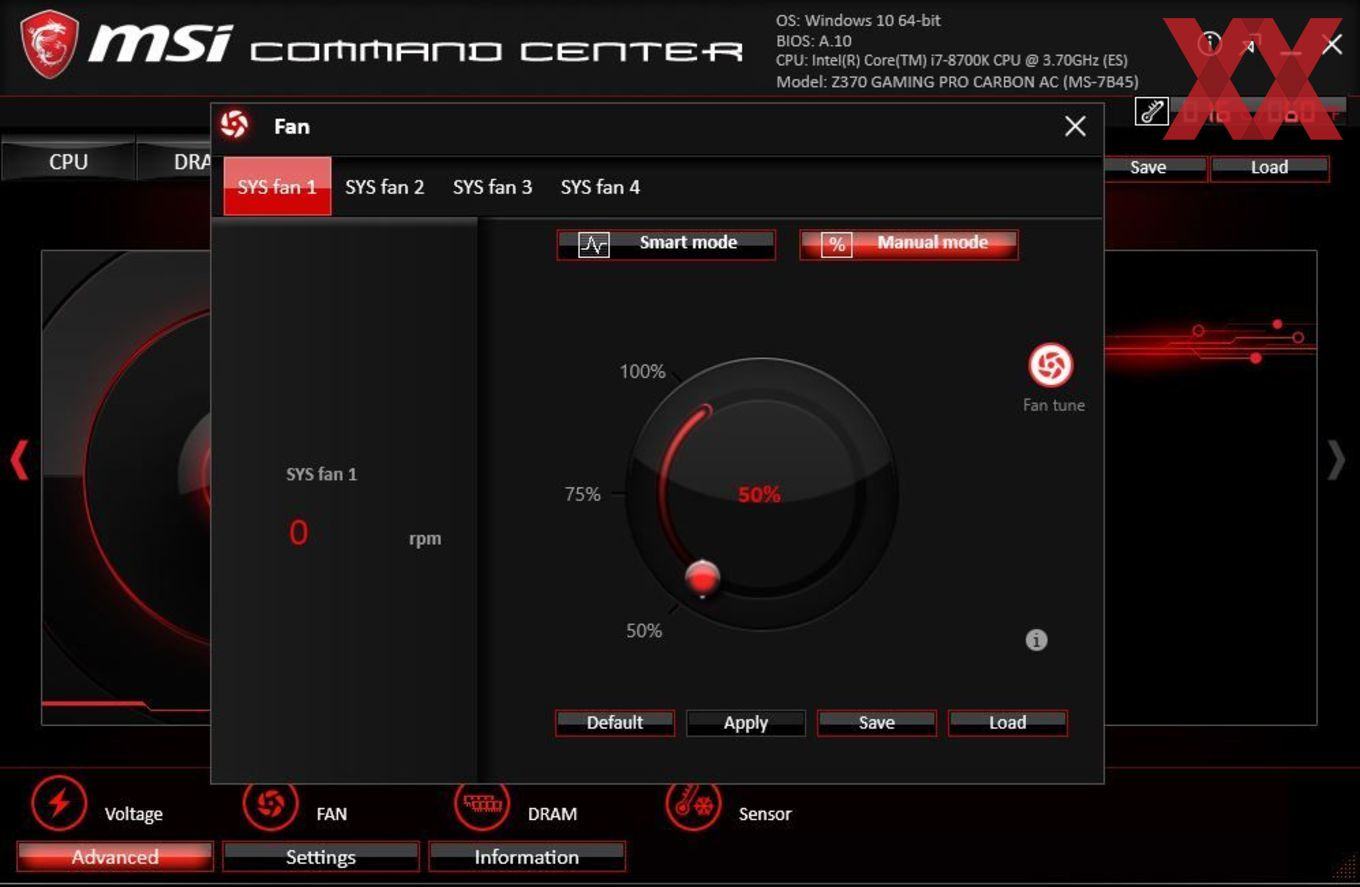Switch to Manual mode
1360x887 pixels.
(909, 244)
